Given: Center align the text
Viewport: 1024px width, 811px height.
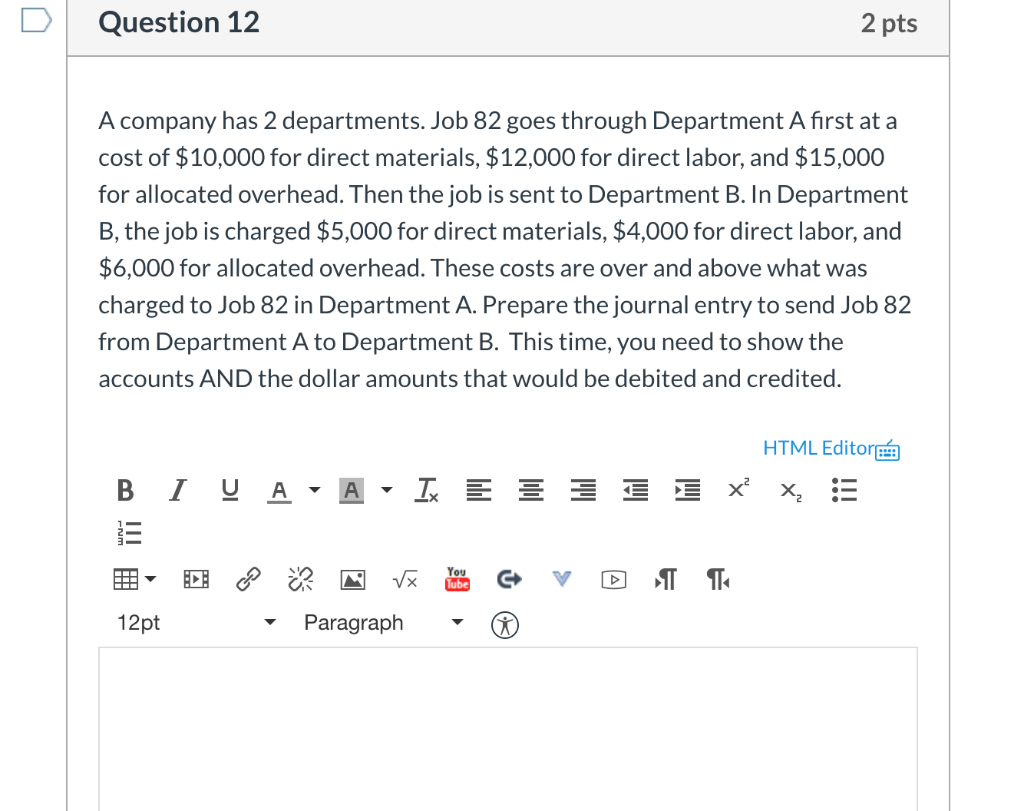Looking at the screenshot, I should [x=531, y=490].
